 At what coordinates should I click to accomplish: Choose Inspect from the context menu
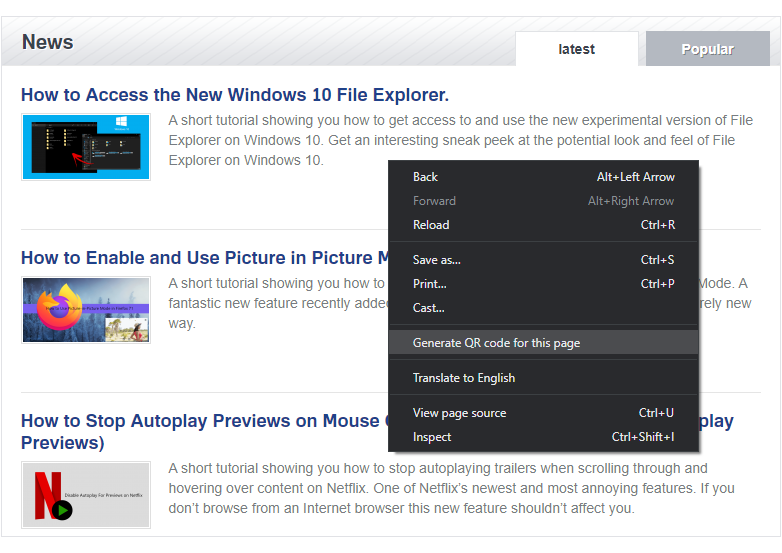click(x=543, y=436)
